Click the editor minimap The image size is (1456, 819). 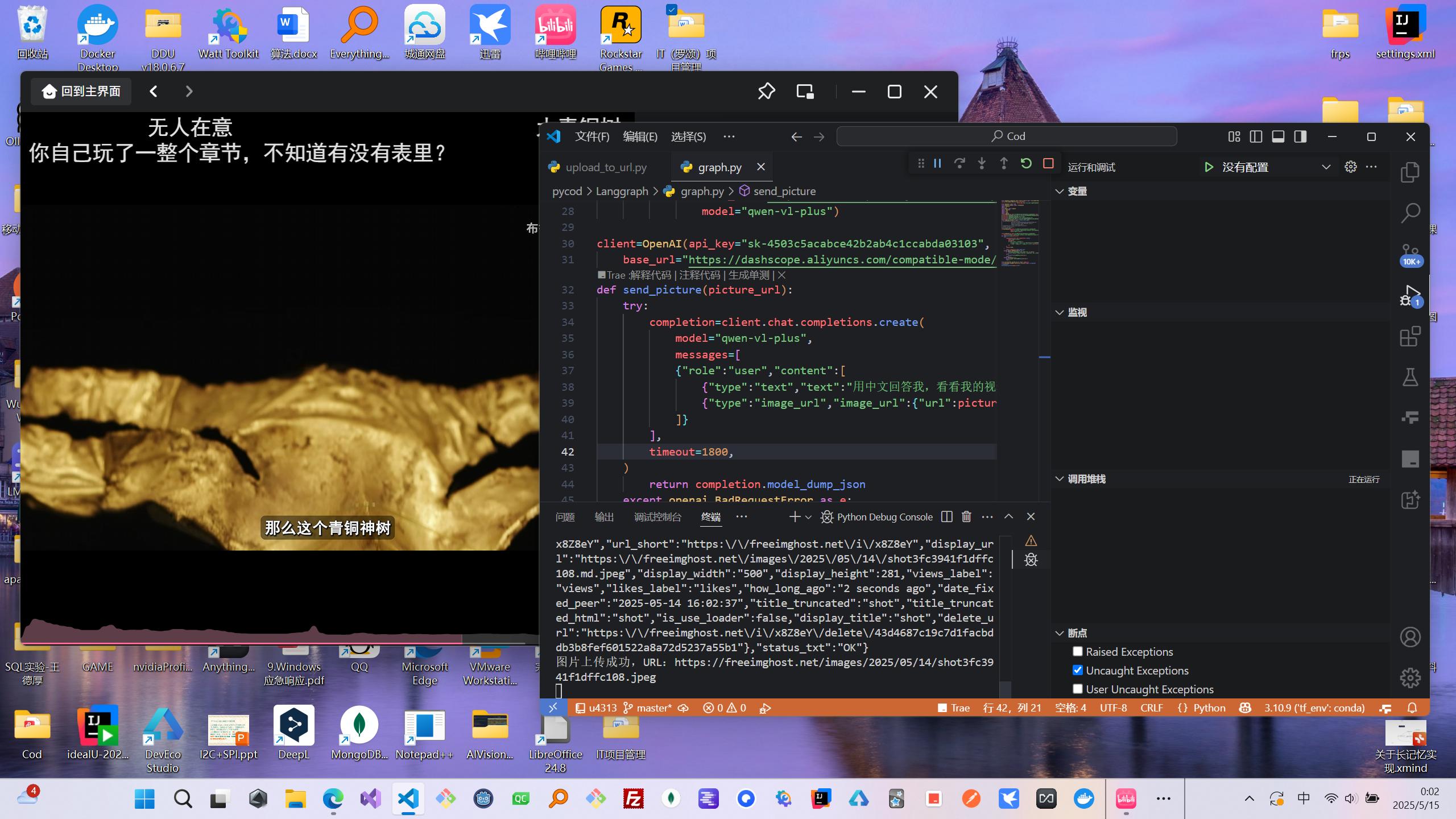pos(1021,233)
